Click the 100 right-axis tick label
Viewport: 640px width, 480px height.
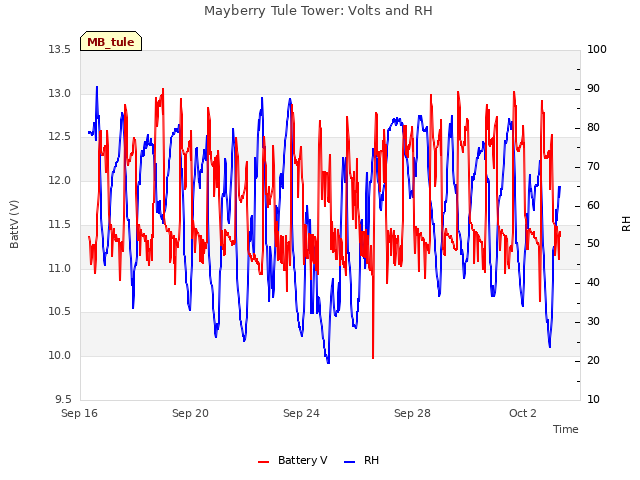coord(597,50)
